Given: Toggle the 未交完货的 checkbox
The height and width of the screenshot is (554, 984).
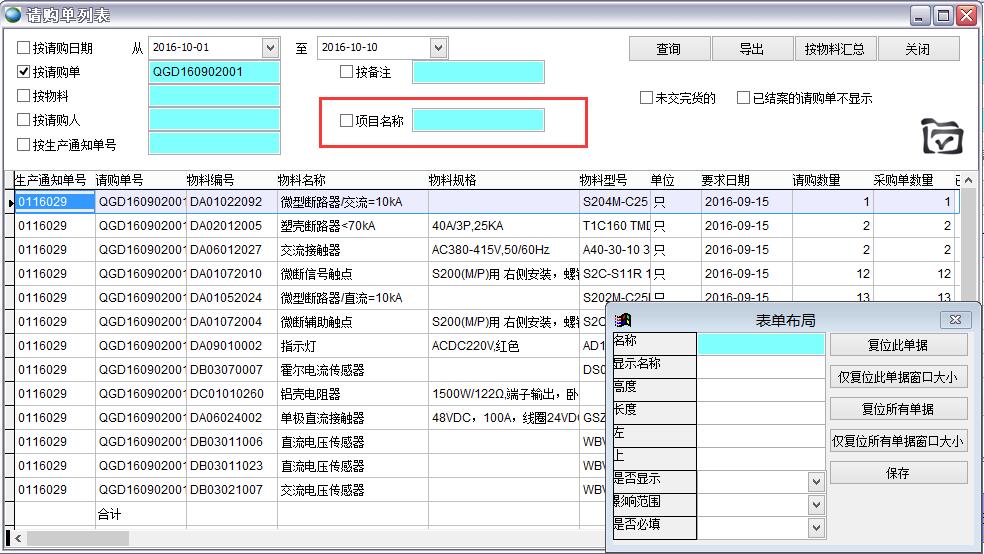Looking at the screenshot, I should [x=647, y=98].
